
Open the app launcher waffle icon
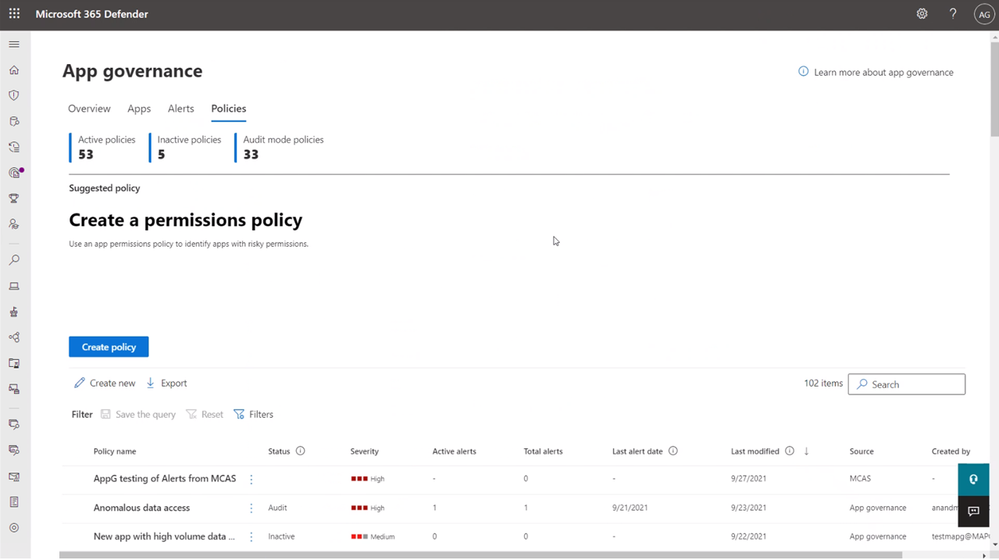[x=14, y=13]
